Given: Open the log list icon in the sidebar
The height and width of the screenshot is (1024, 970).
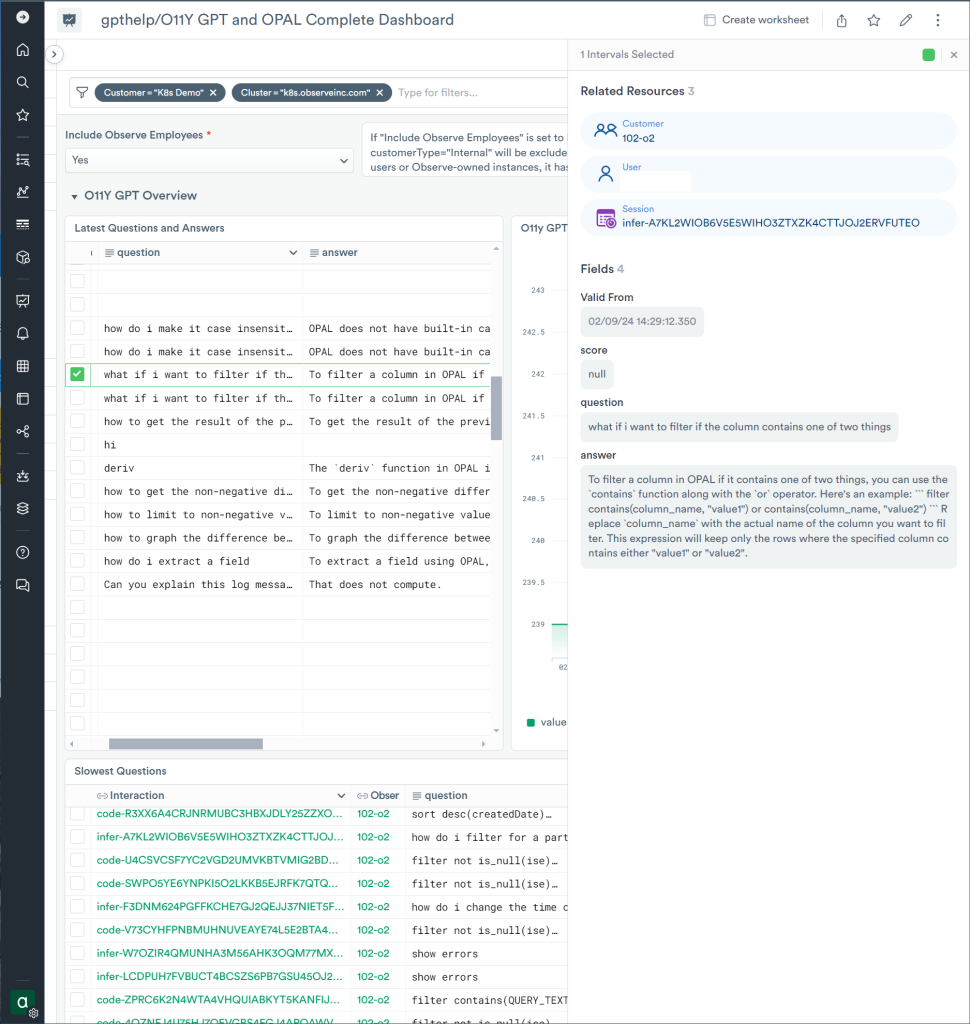Looking at the screenshot, I should pos(23,159).
